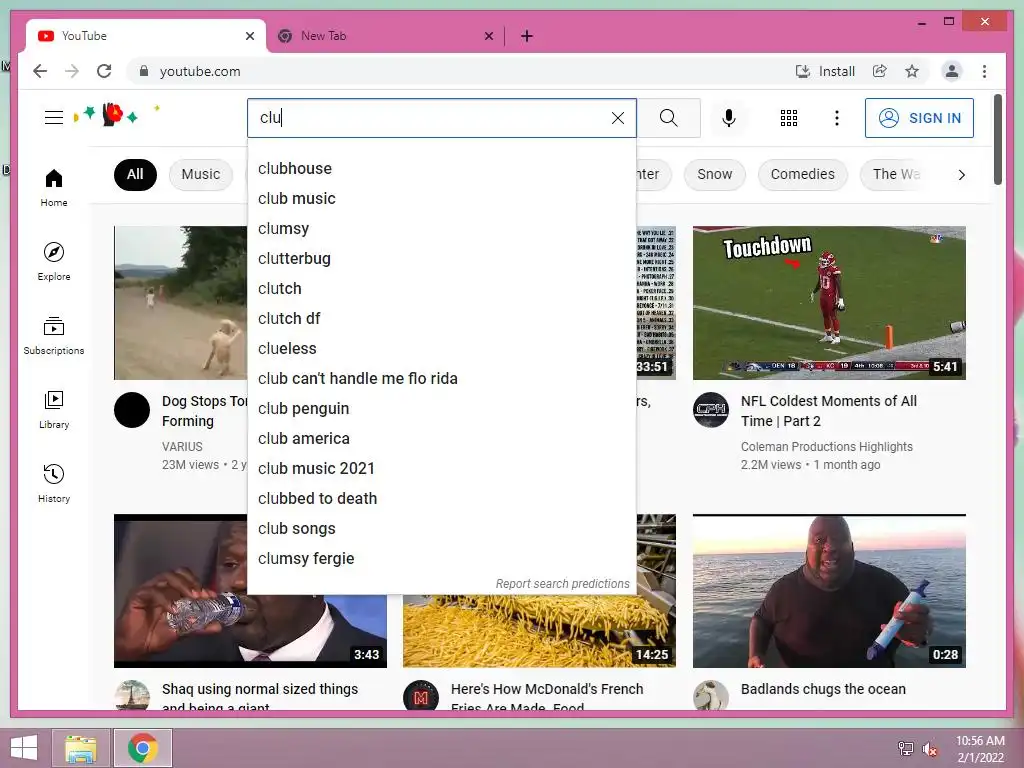This screenshot has height=768, width=1024.
Task: Click the page vertical scrollbar
Action: pos(997,140)
